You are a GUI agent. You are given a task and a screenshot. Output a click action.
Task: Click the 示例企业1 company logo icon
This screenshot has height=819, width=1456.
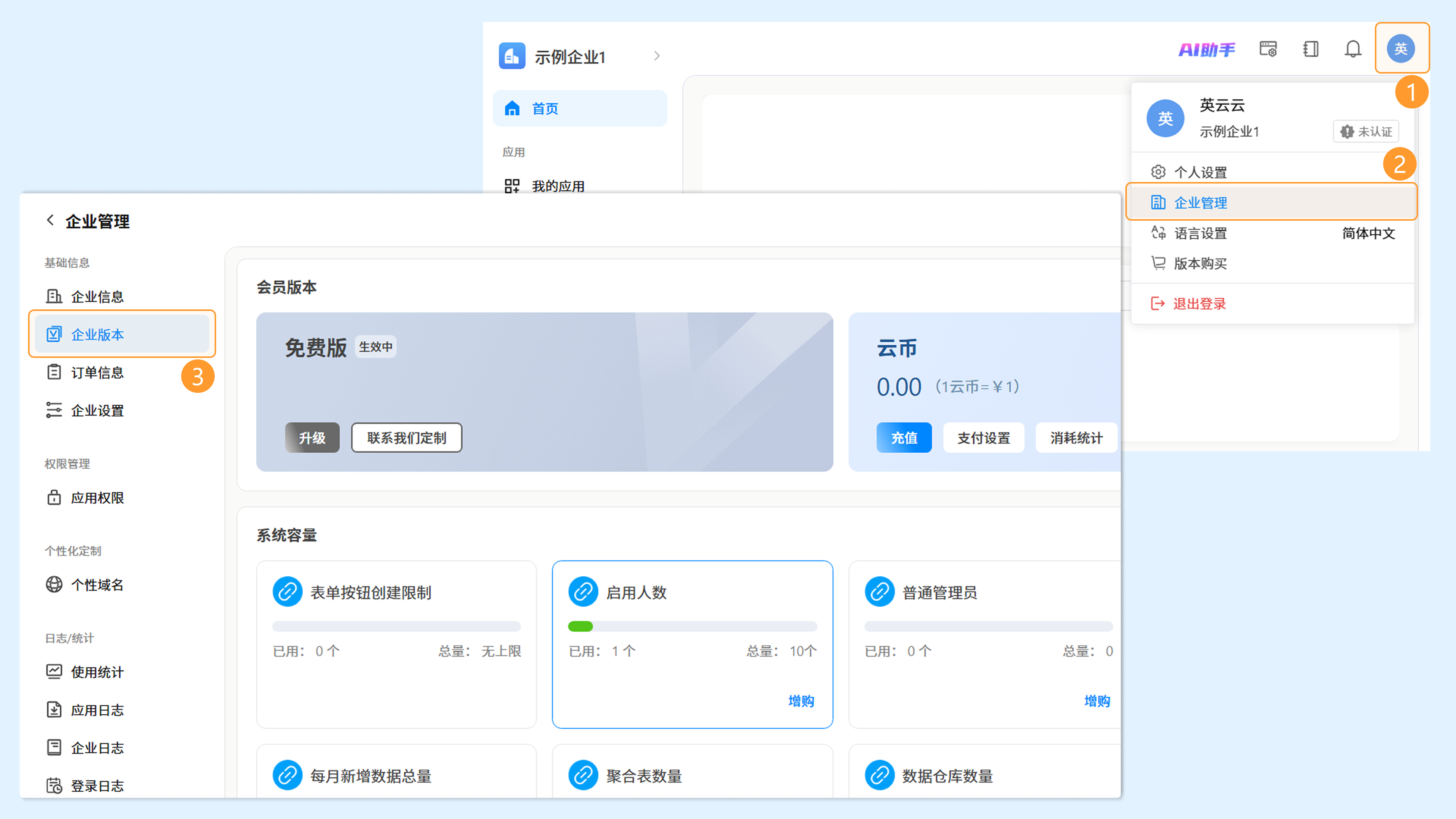click(511, 56)
